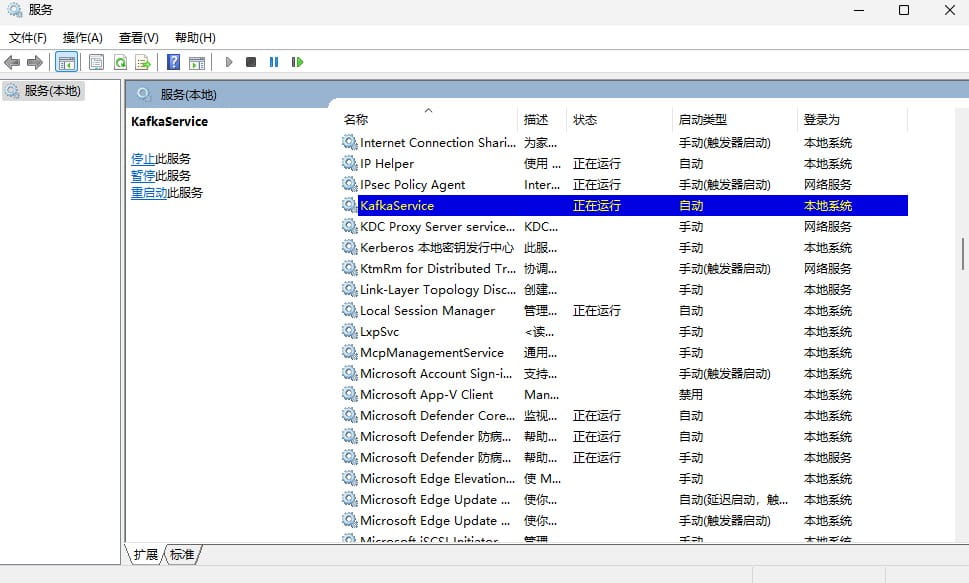Image resolution: width=969 pixels, height=583 pixels.
Task: Switch to the 扩展 tab
Action: pyautogui.click(x=145, y=555)
